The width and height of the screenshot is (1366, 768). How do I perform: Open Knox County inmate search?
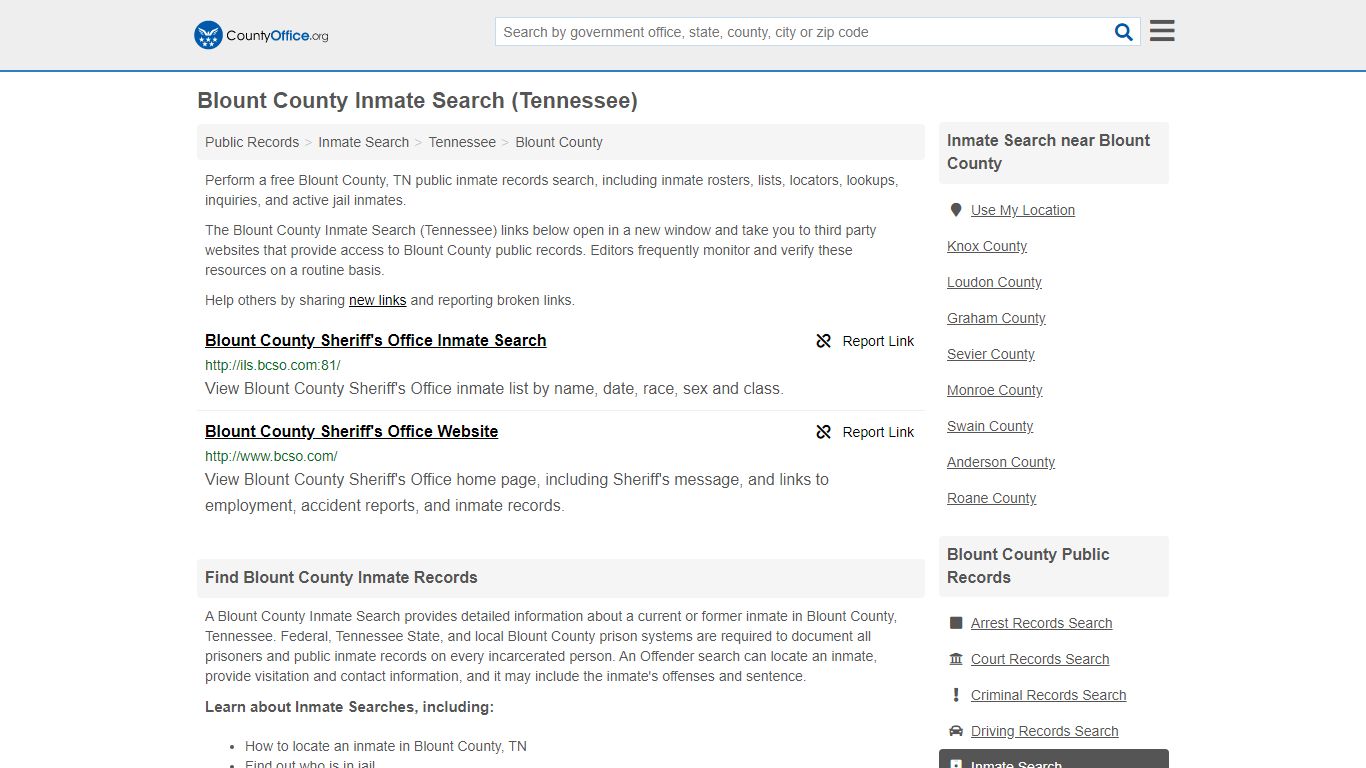click(987, 246)
